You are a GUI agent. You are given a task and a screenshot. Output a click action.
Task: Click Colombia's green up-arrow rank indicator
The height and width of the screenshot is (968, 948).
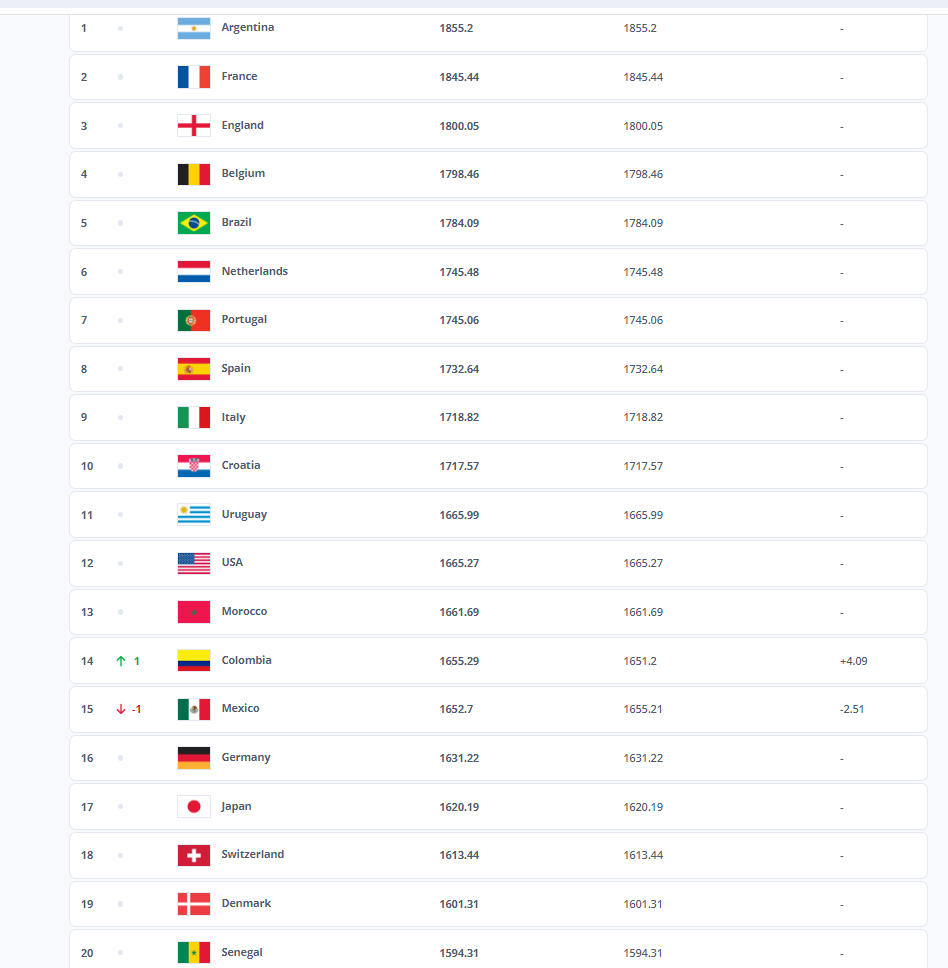[x=121, y=661]
